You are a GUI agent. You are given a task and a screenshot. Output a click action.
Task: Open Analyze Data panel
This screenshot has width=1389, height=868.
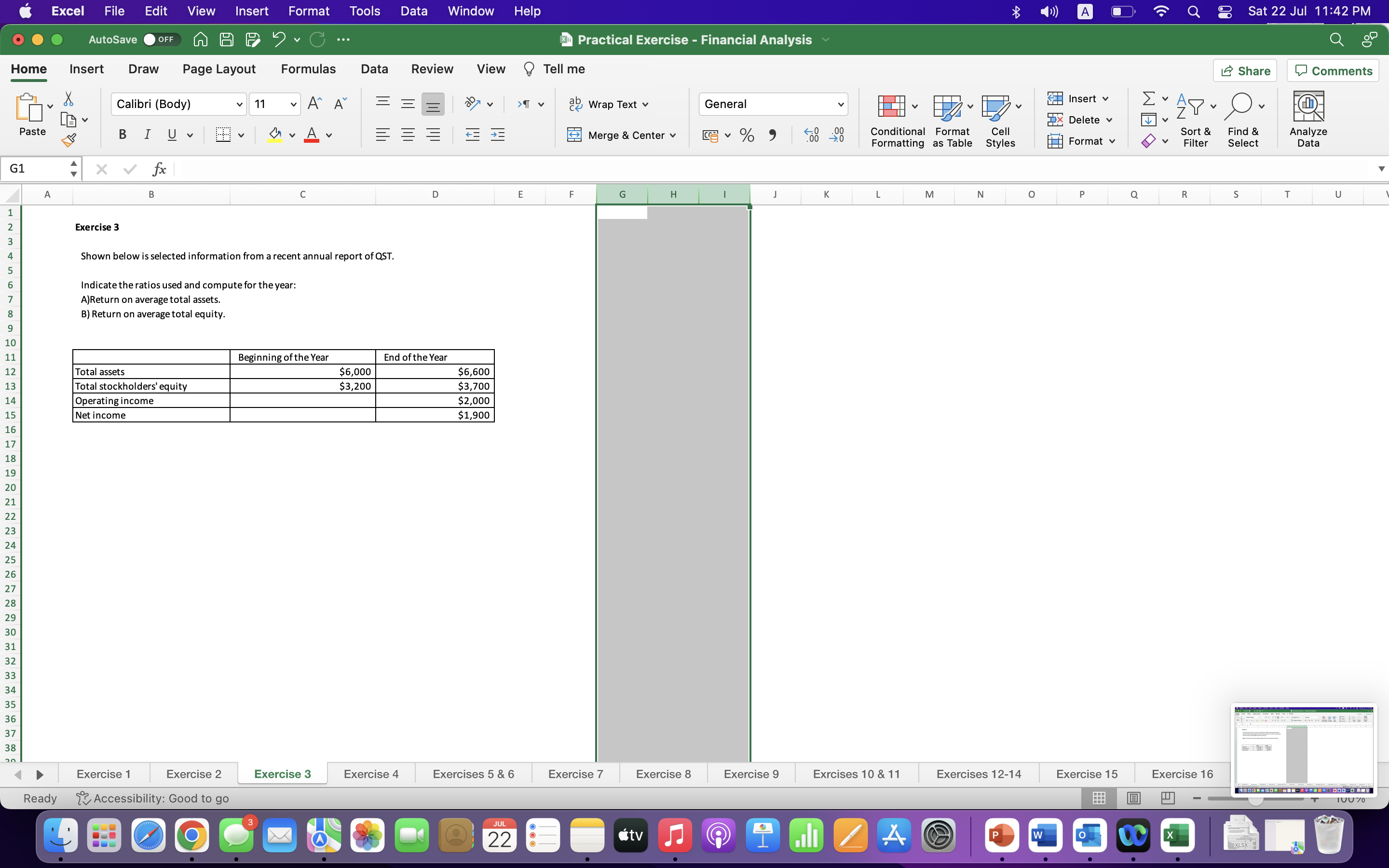click(1307, 120)
